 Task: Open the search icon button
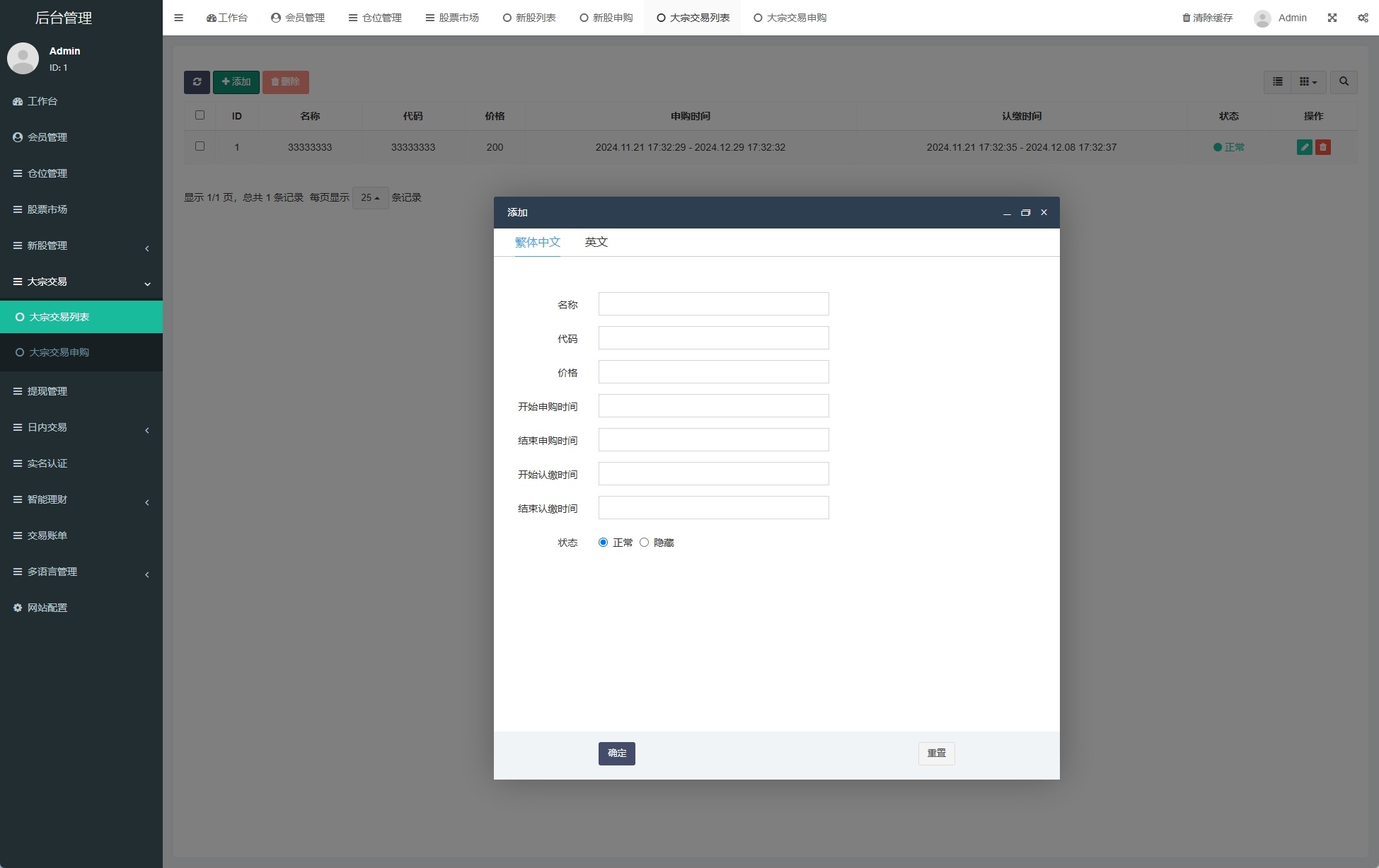pyautogui.click(x=1344, y=82)
